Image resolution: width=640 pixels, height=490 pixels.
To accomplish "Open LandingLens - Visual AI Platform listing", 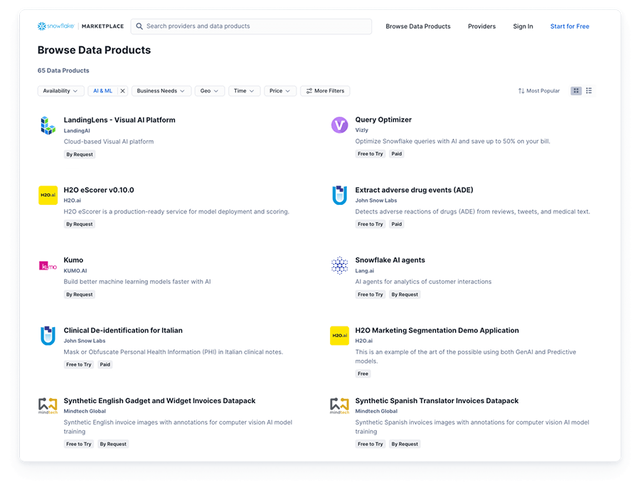I will 119,120.
